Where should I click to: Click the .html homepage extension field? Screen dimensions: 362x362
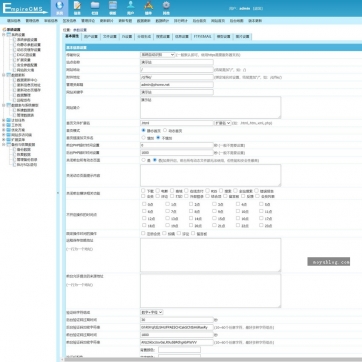(177, 123)
